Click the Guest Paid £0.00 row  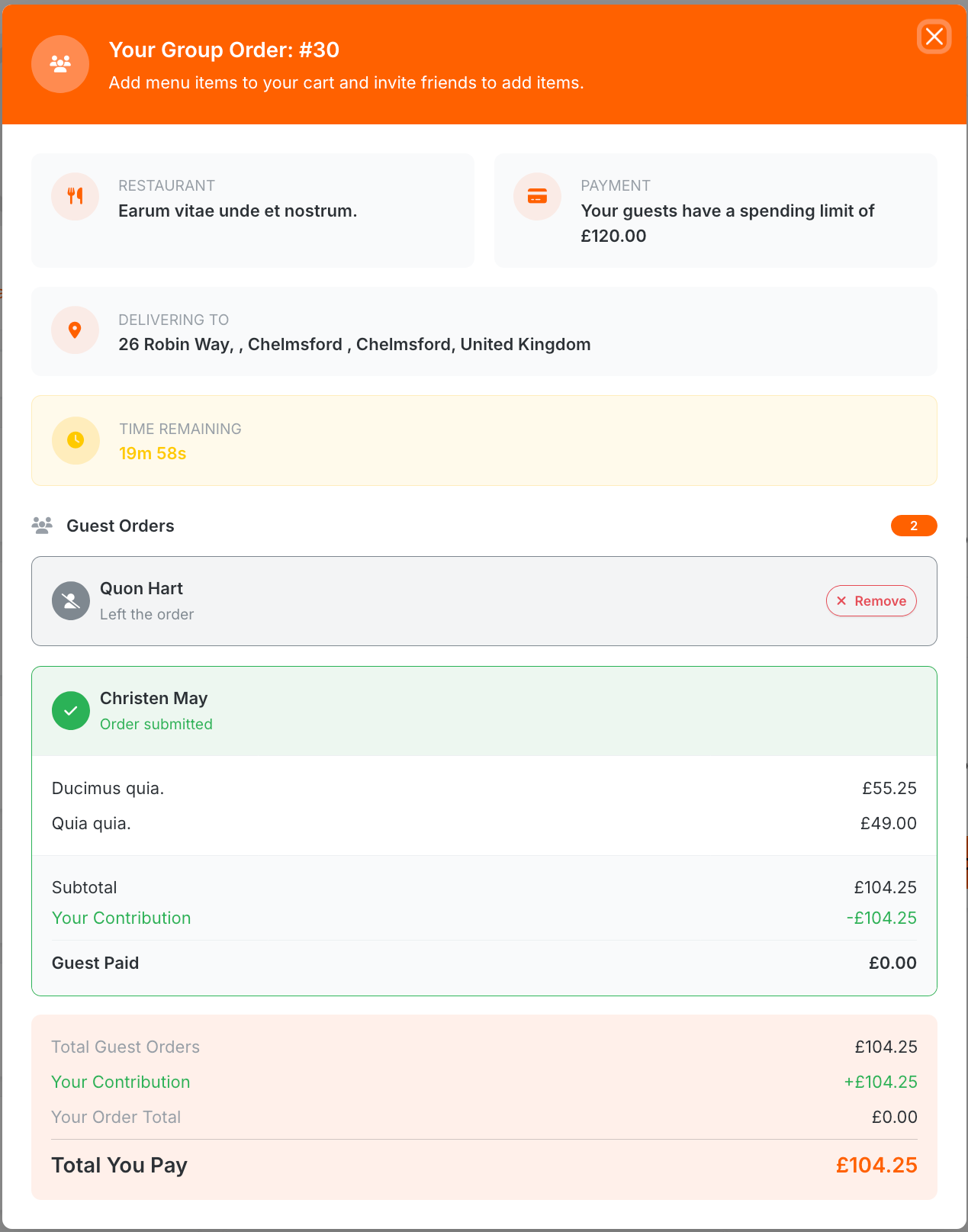click(484, 963)
